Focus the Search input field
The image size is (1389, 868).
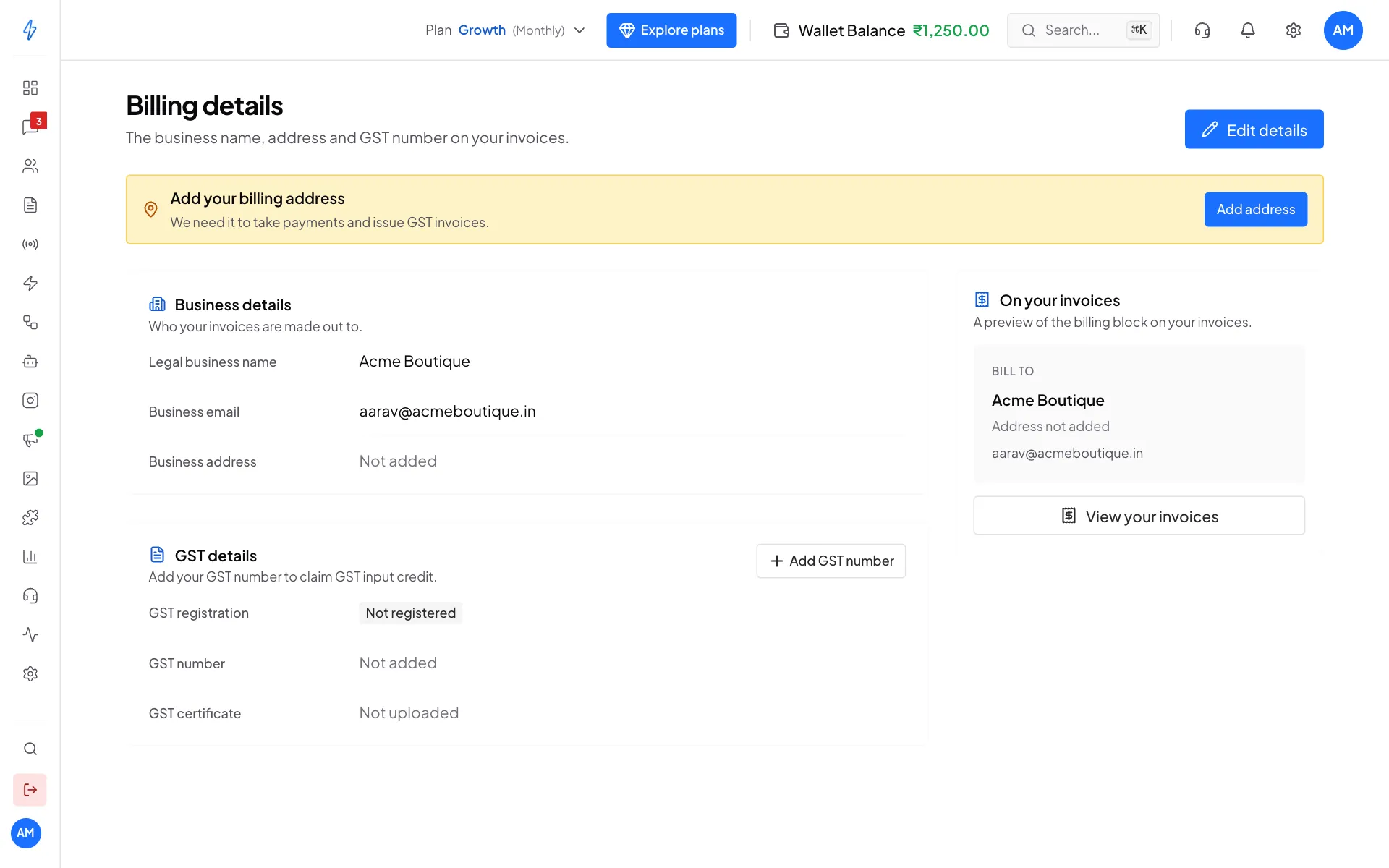coord(1083,30)
